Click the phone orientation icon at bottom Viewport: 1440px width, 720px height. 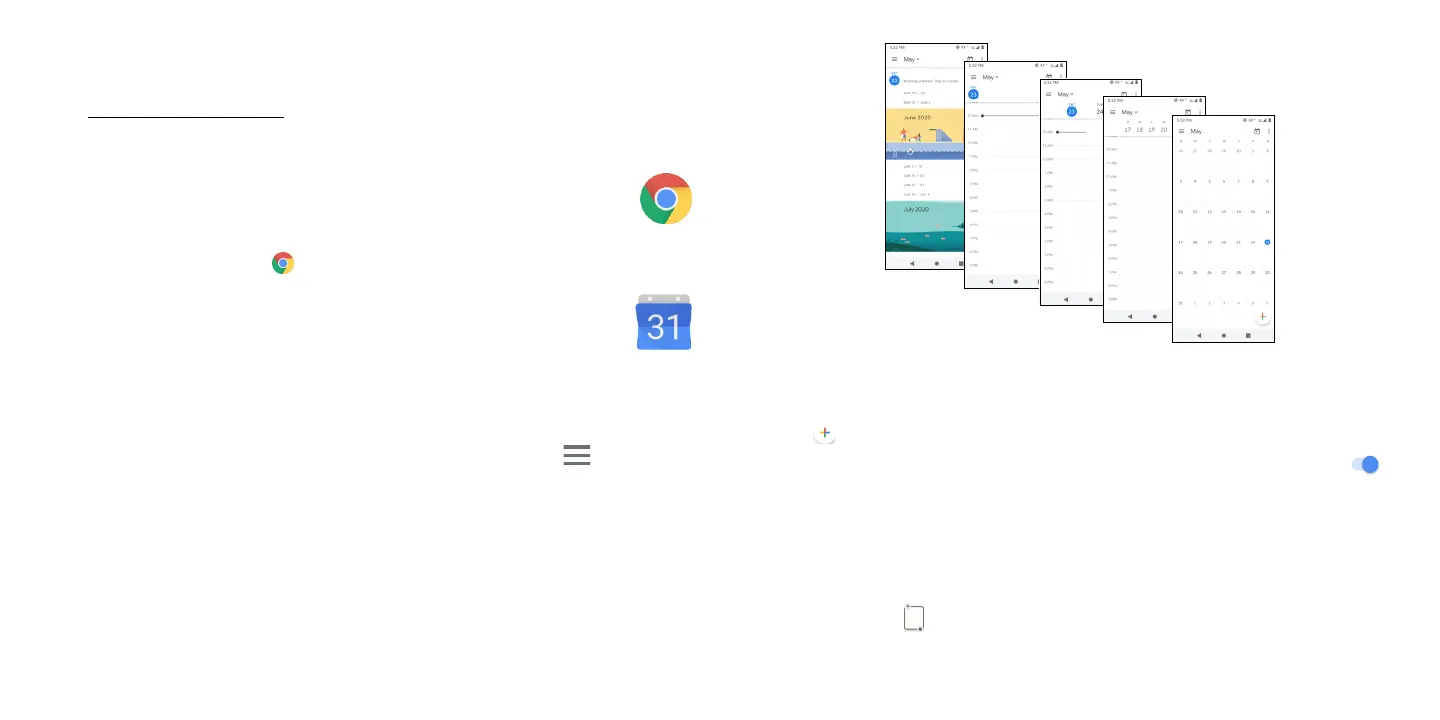(x=912, y=618)
